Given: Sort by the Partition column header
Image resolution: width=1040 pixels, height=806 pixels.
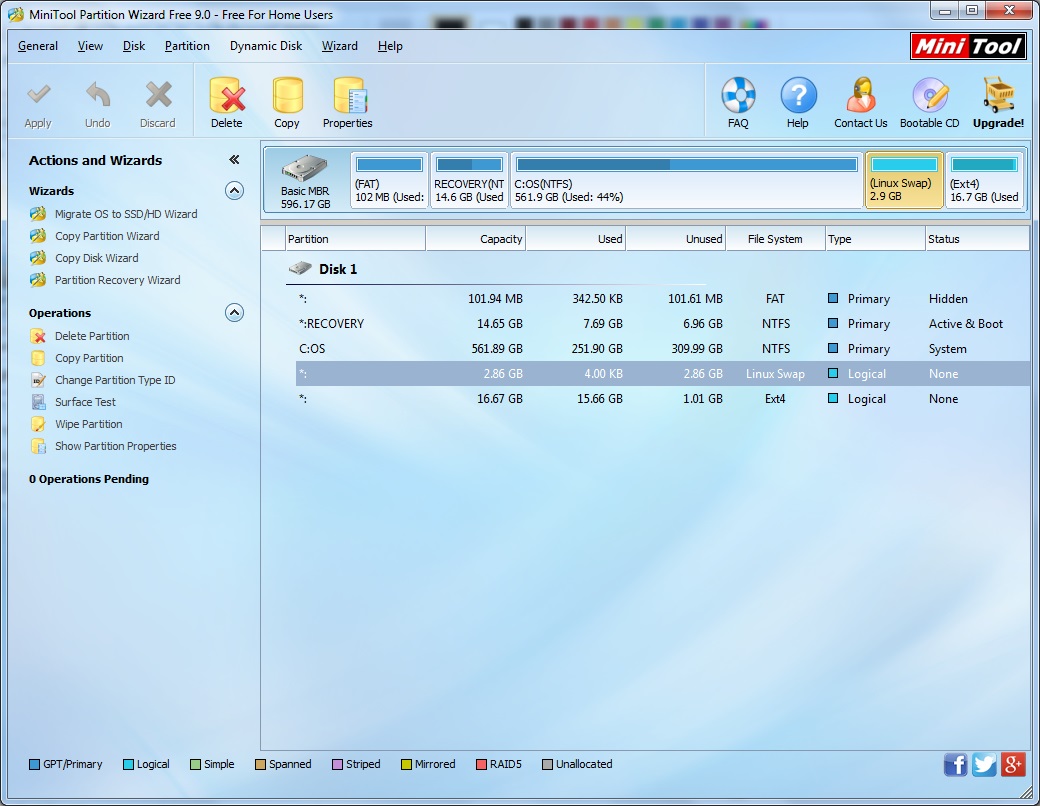Looking at the screenshot, I should point(356,239).
